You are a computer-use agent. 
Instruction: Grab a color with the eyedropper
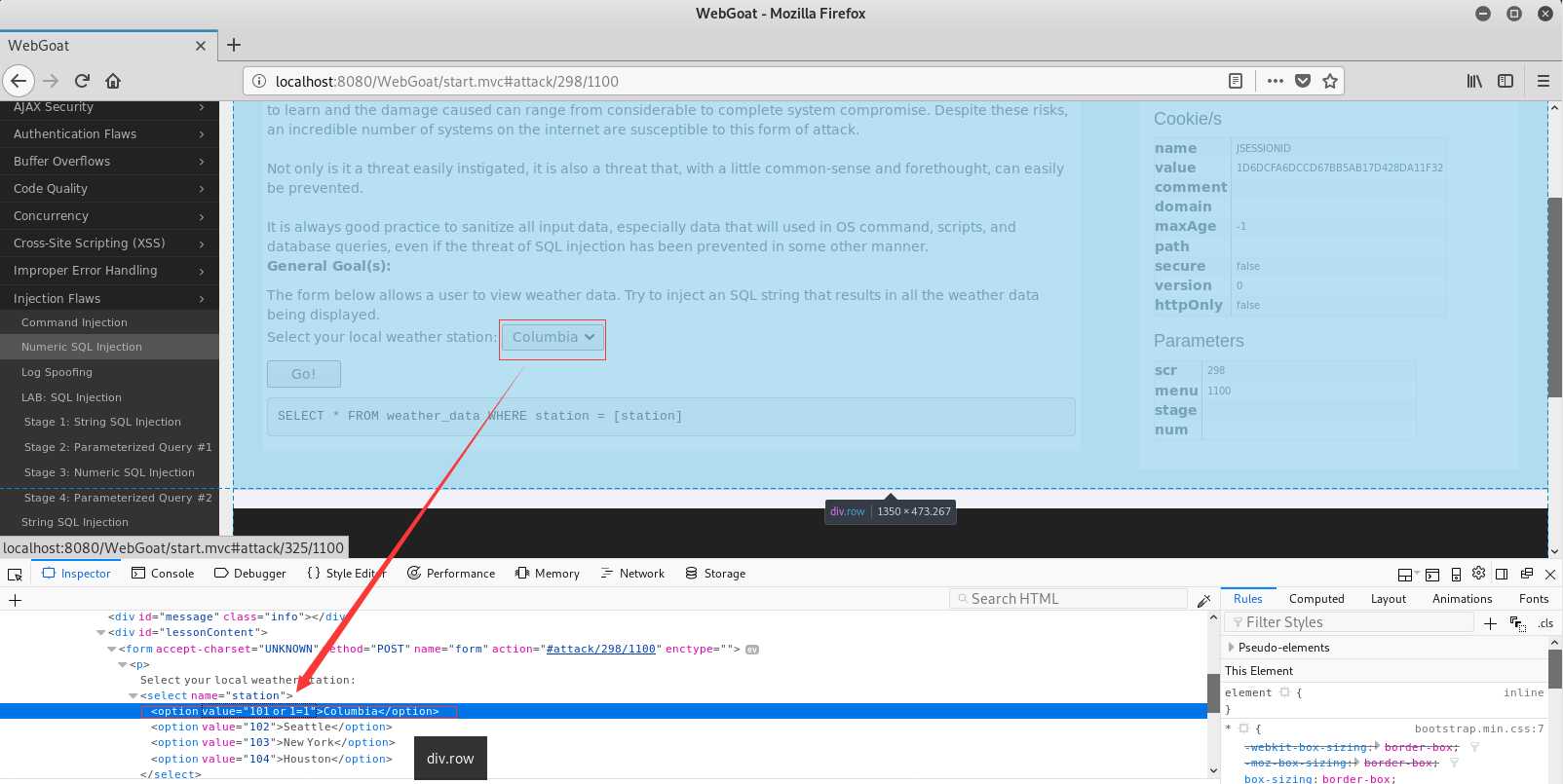(1203, 600)
